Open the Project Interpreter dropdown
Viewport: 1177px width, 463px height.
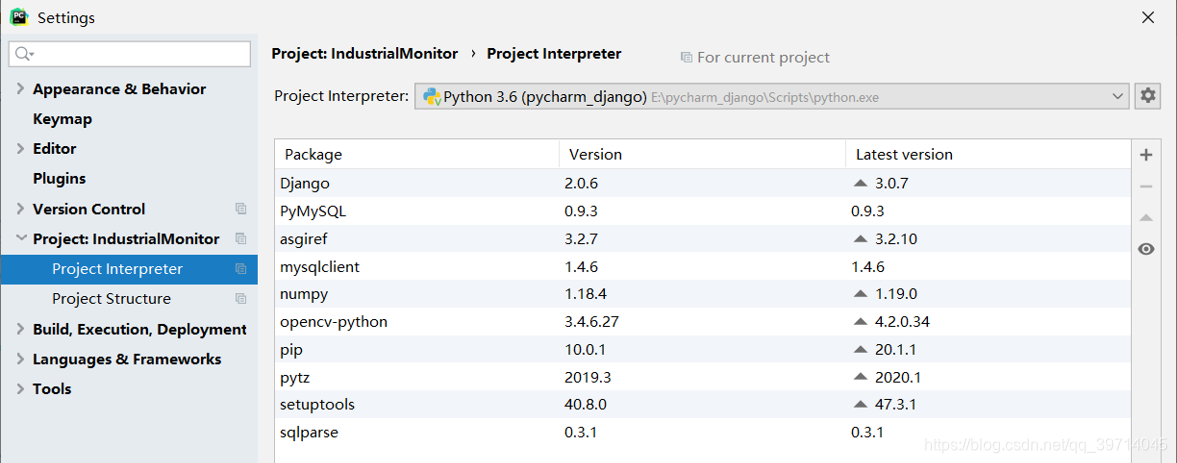click(x=1117, y=97)
